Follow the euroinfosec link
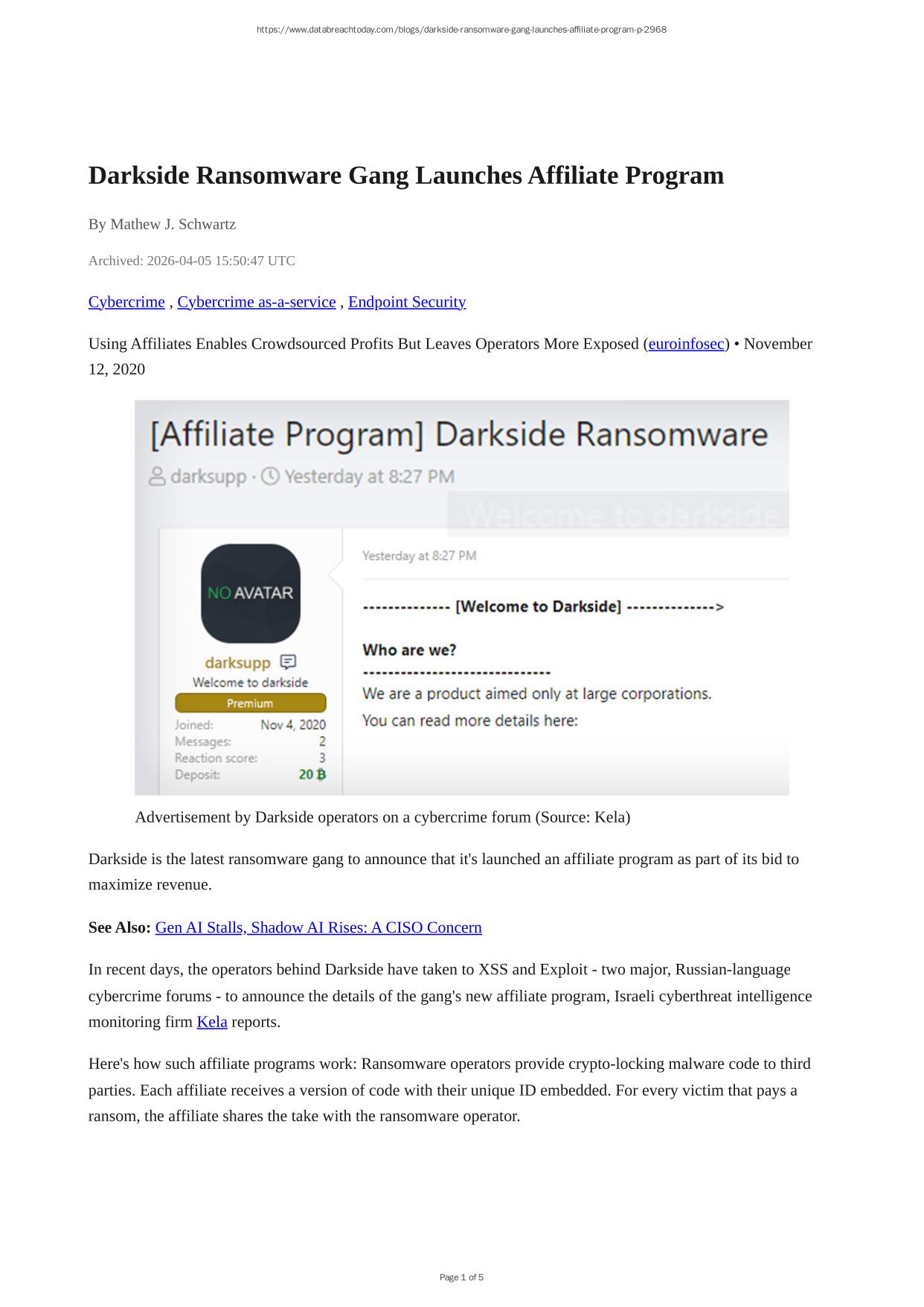The height and width of the screenshot is (1307, 924). [686, 344]
